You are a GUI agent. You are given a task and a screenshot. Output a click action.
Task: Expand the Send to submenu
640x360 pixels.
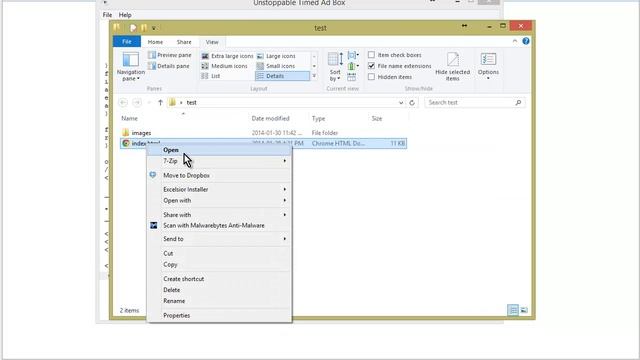tap(220, 239)
